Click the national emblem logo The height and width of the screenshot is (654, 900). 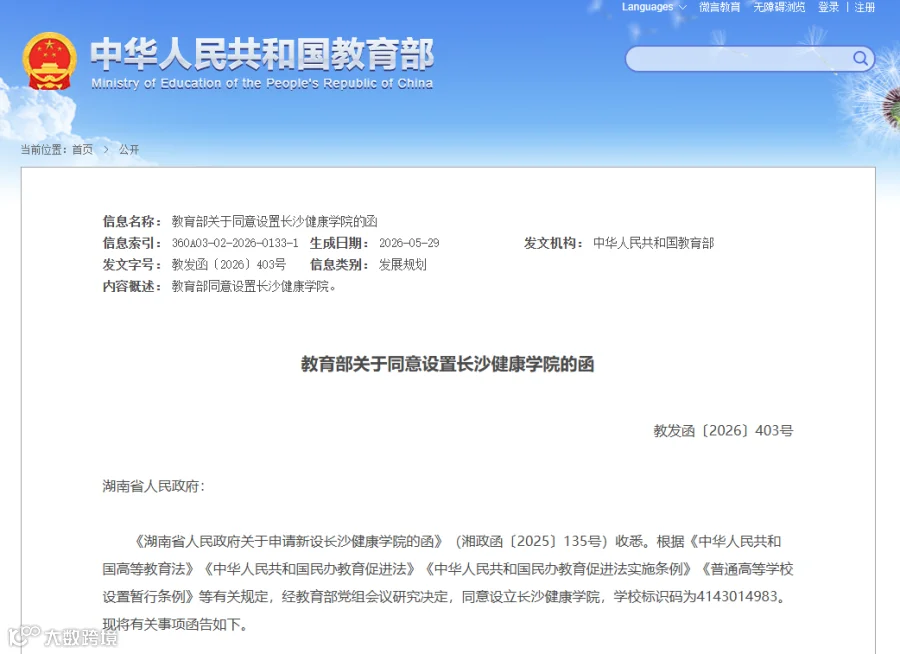pos(50,61)
